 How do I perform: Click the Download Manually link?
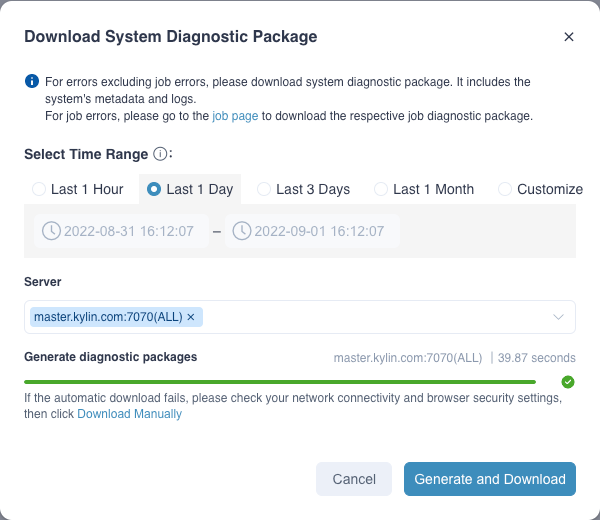tap(129, 414)
